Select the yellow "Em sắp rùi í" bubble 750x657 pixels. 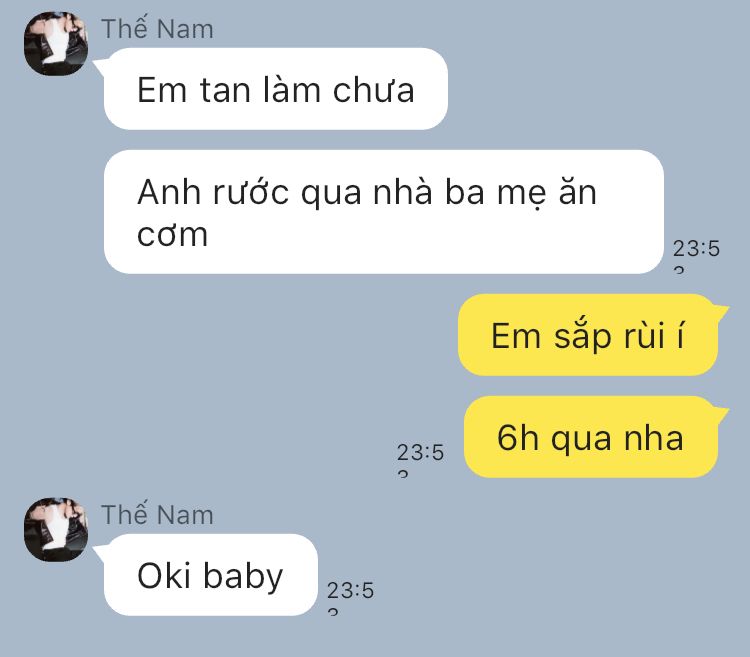coord(588,335)
